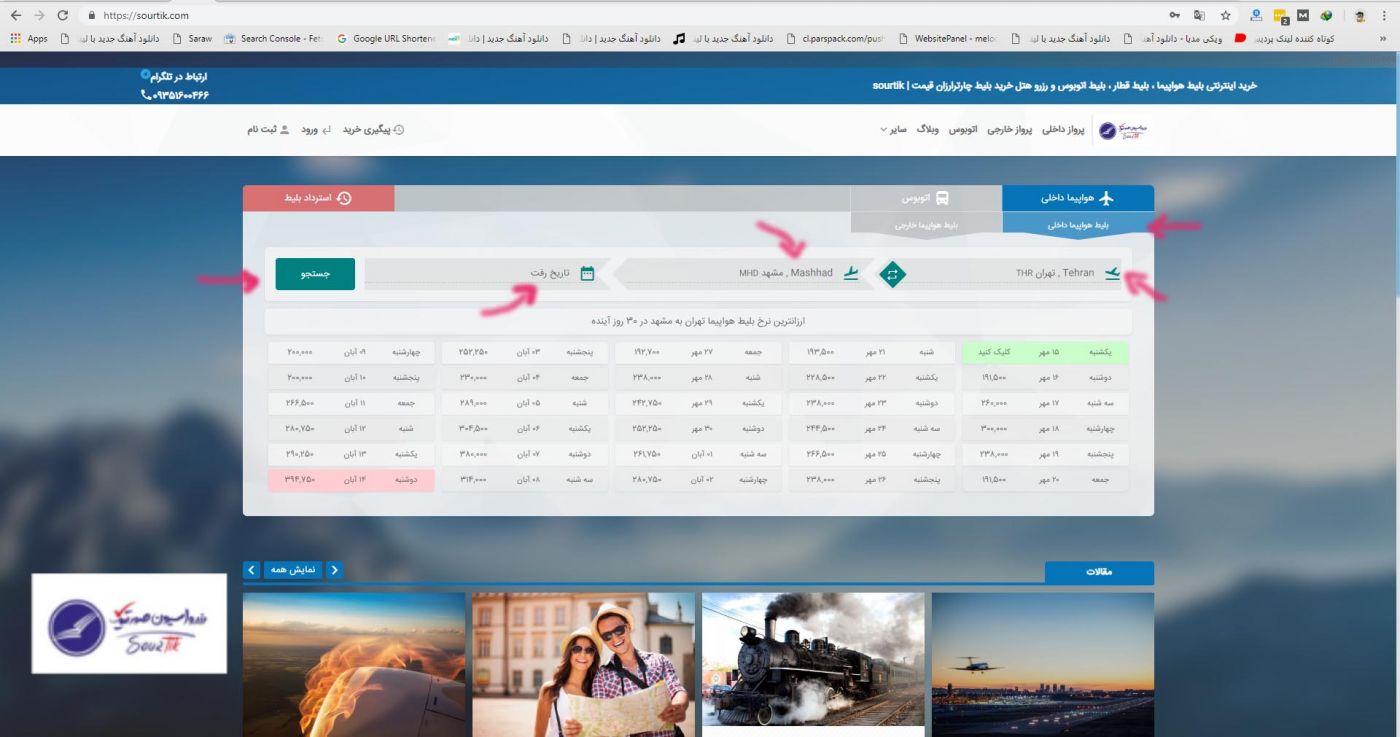Select the 09 آبان price row 200,000
The width and height of the screenshot is (1400, 737).
click(351, 352)
